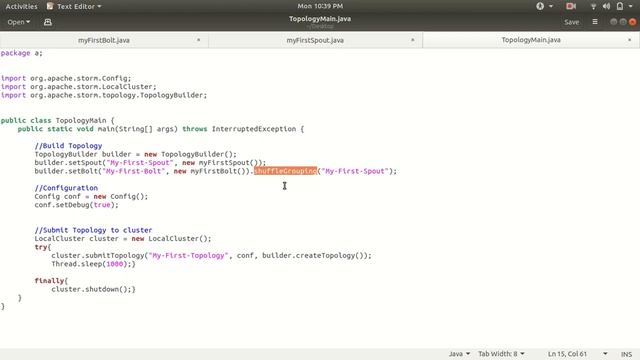Click the //Configuration comment
The height and width of the screenshot is (360, 640).
click(x=66, y=188)
